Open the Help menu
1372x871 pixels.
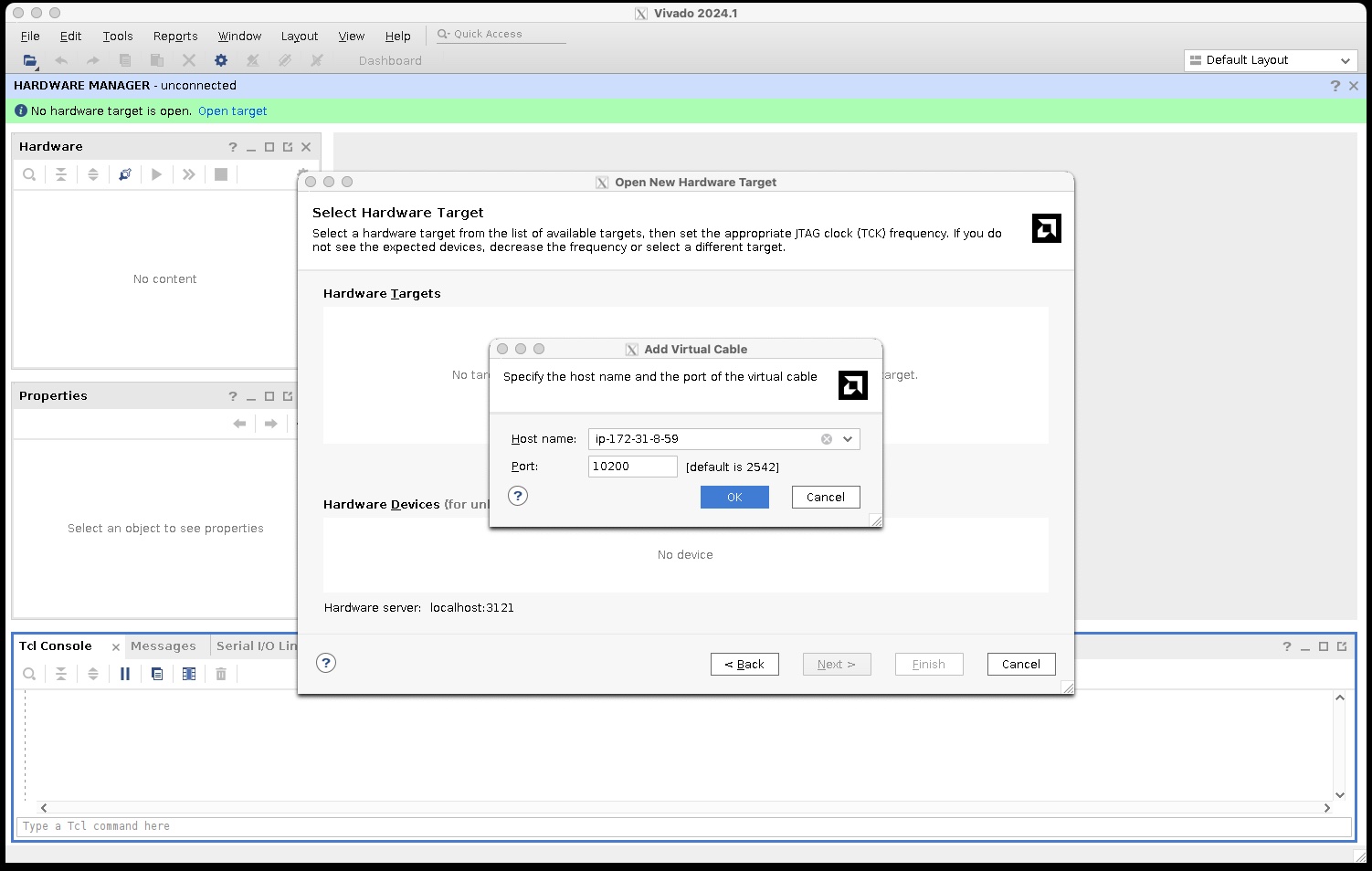point(397,37)
